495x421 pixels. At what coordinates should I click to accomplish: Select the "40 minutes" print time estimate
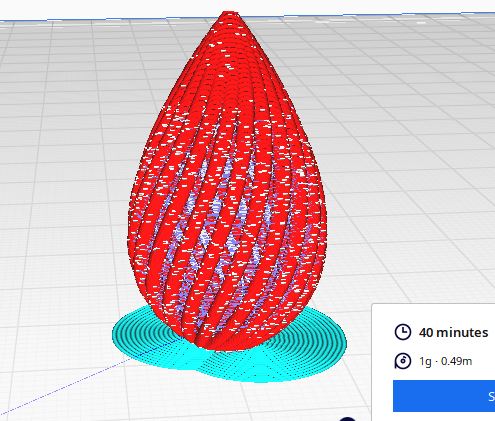[x=453, y=332]
